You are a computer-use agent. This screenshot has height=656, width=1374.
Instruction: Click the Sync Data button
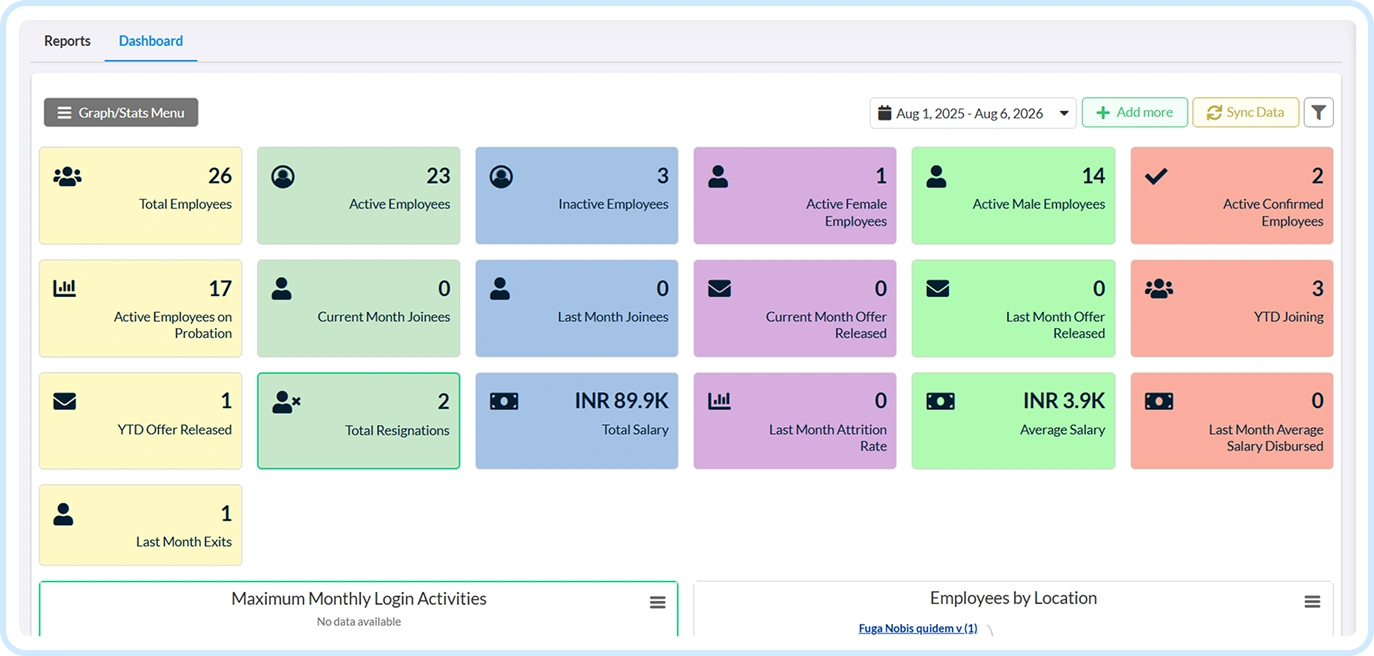(1246, 112)
